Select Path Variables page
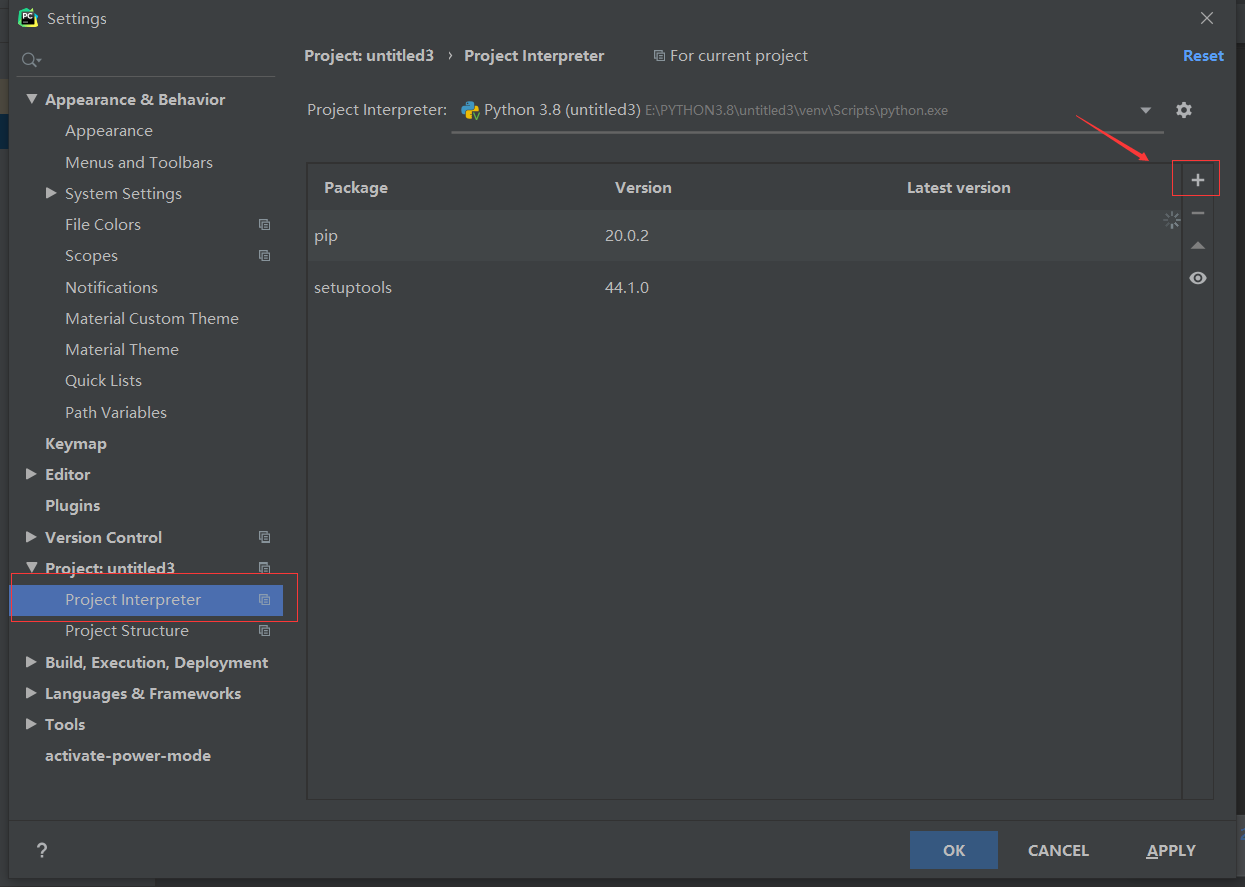Viewport: 1245px width, 887px height. click(x=116, y=412)
